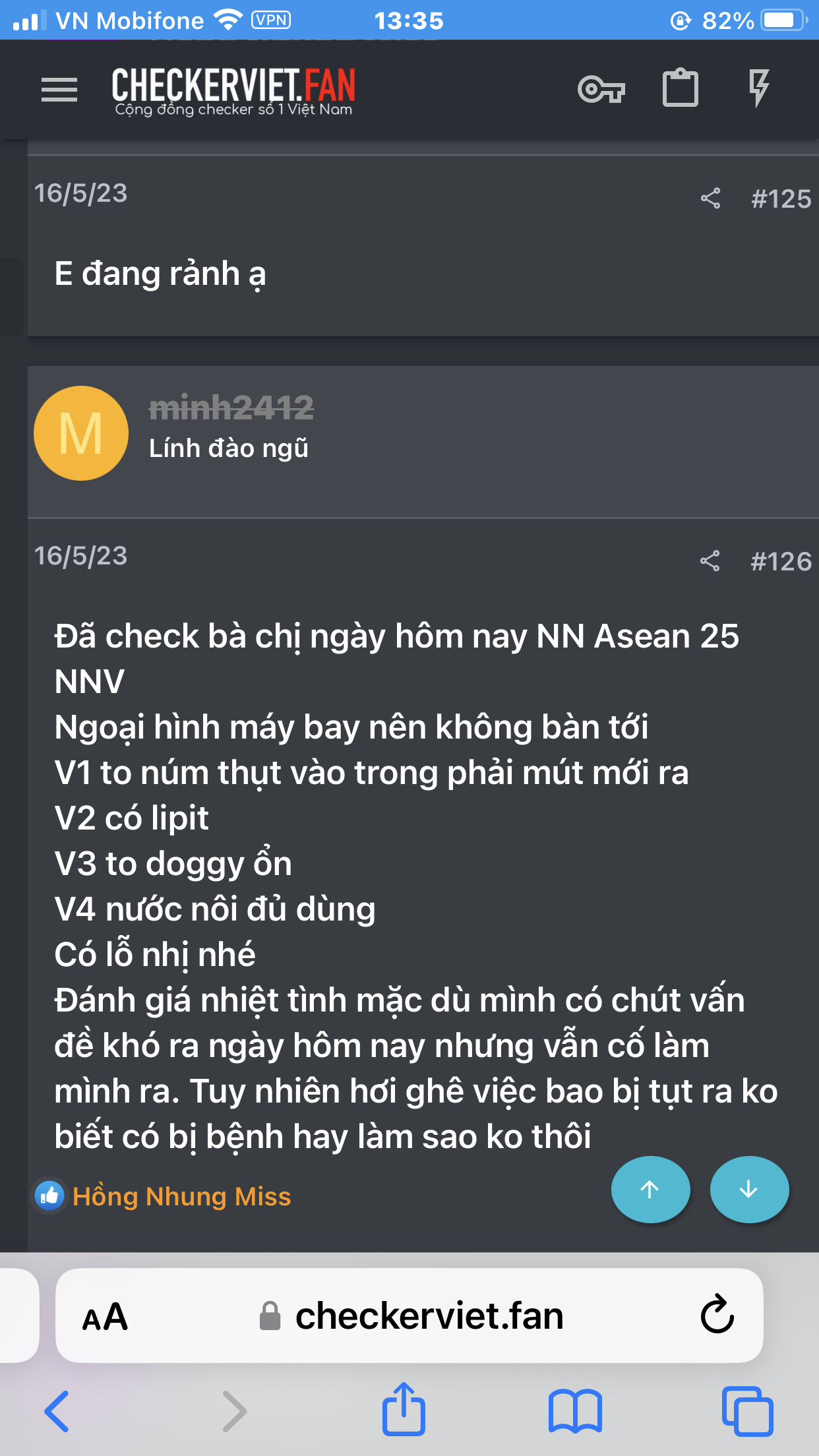Open Safari tabs overview icon
The width and height of the screenshot is (819, 1456).
747,1411
